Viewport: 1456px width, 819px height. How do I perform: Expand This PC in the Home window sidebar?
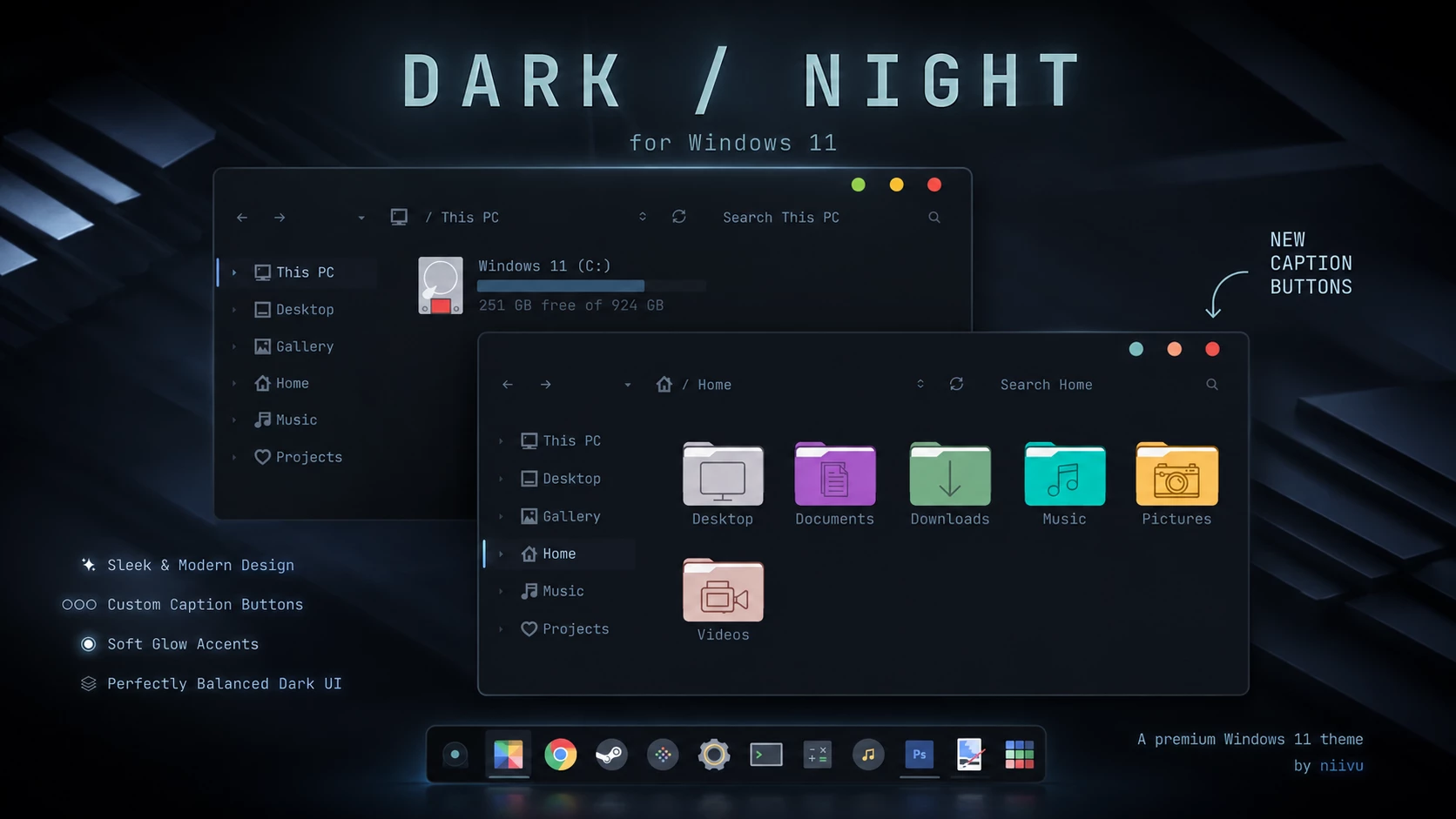[501, 441]
